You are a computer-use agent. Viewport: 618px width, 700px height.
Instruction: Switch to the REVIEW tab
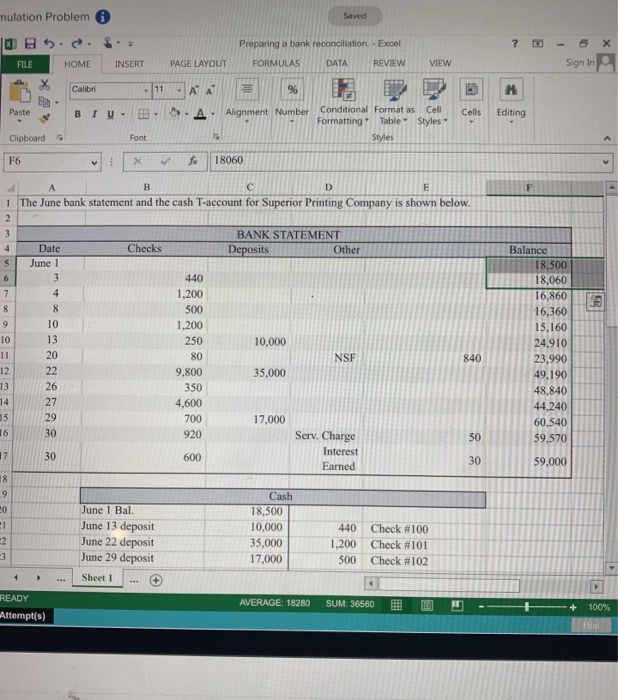(x=389, y=63)
